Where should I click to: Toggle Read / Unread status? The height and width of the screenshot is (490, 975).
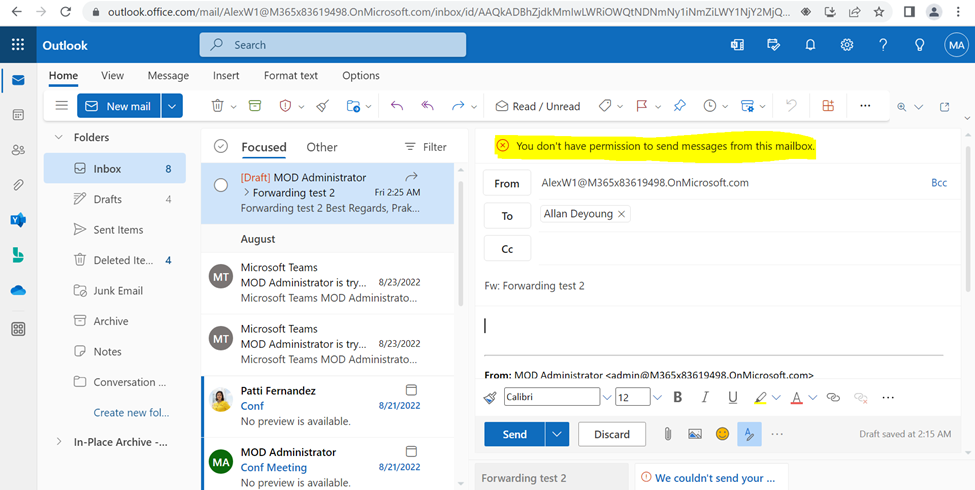tap(538, 106)
